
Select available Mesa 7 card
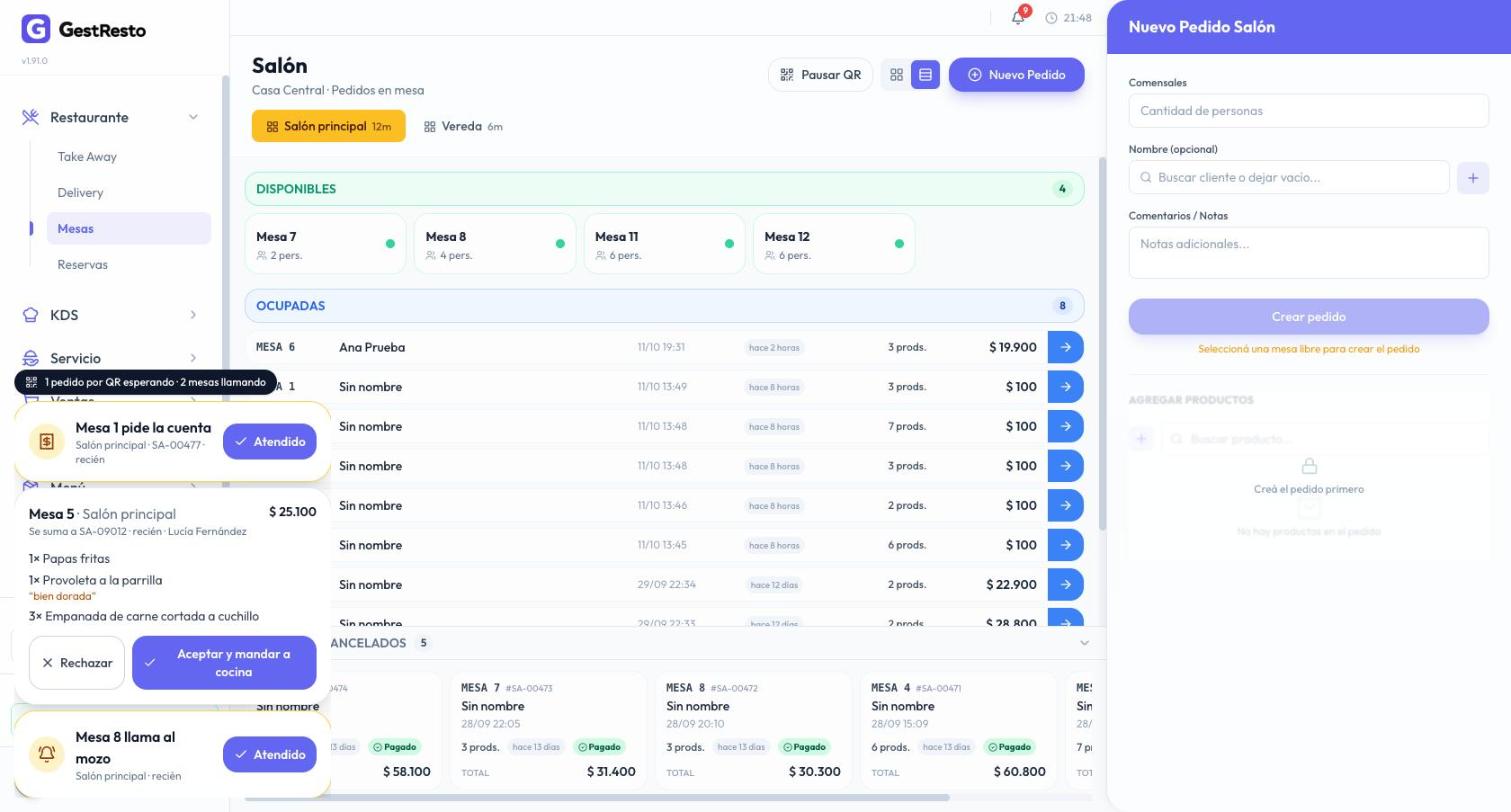click(325, 243)
